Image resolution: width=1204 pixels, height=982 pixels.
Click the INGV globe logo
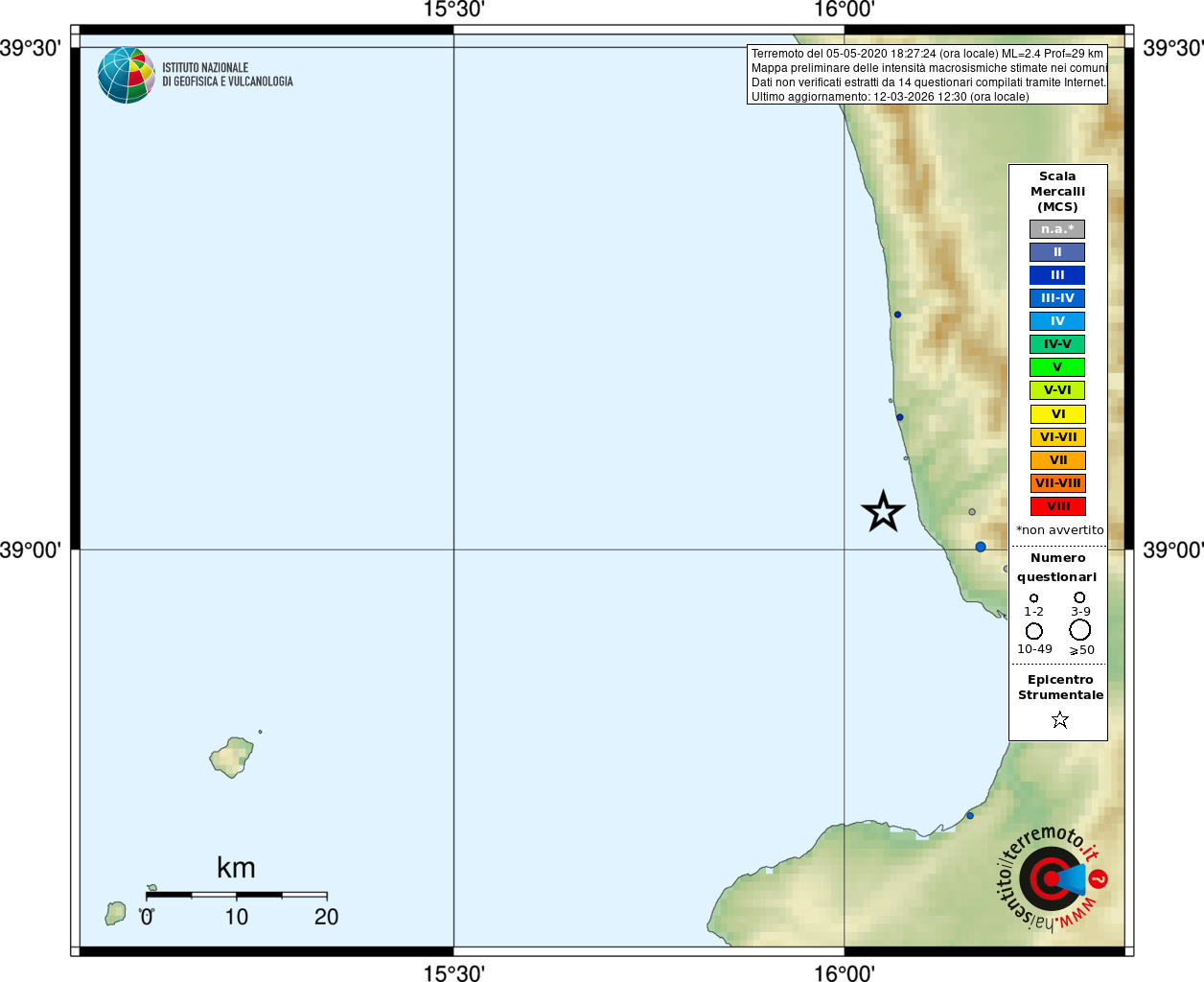[x=127, y=75]
